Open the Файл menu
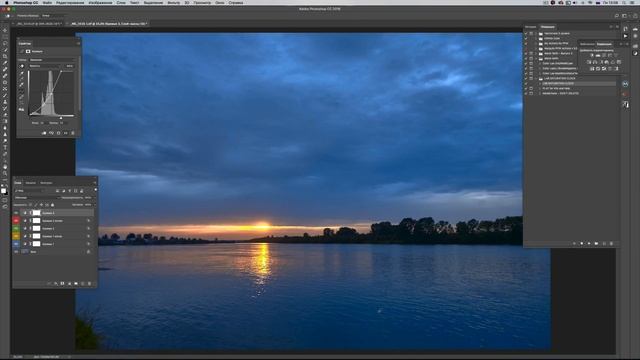The image size is (640, 360). click(x=47, y=2)
